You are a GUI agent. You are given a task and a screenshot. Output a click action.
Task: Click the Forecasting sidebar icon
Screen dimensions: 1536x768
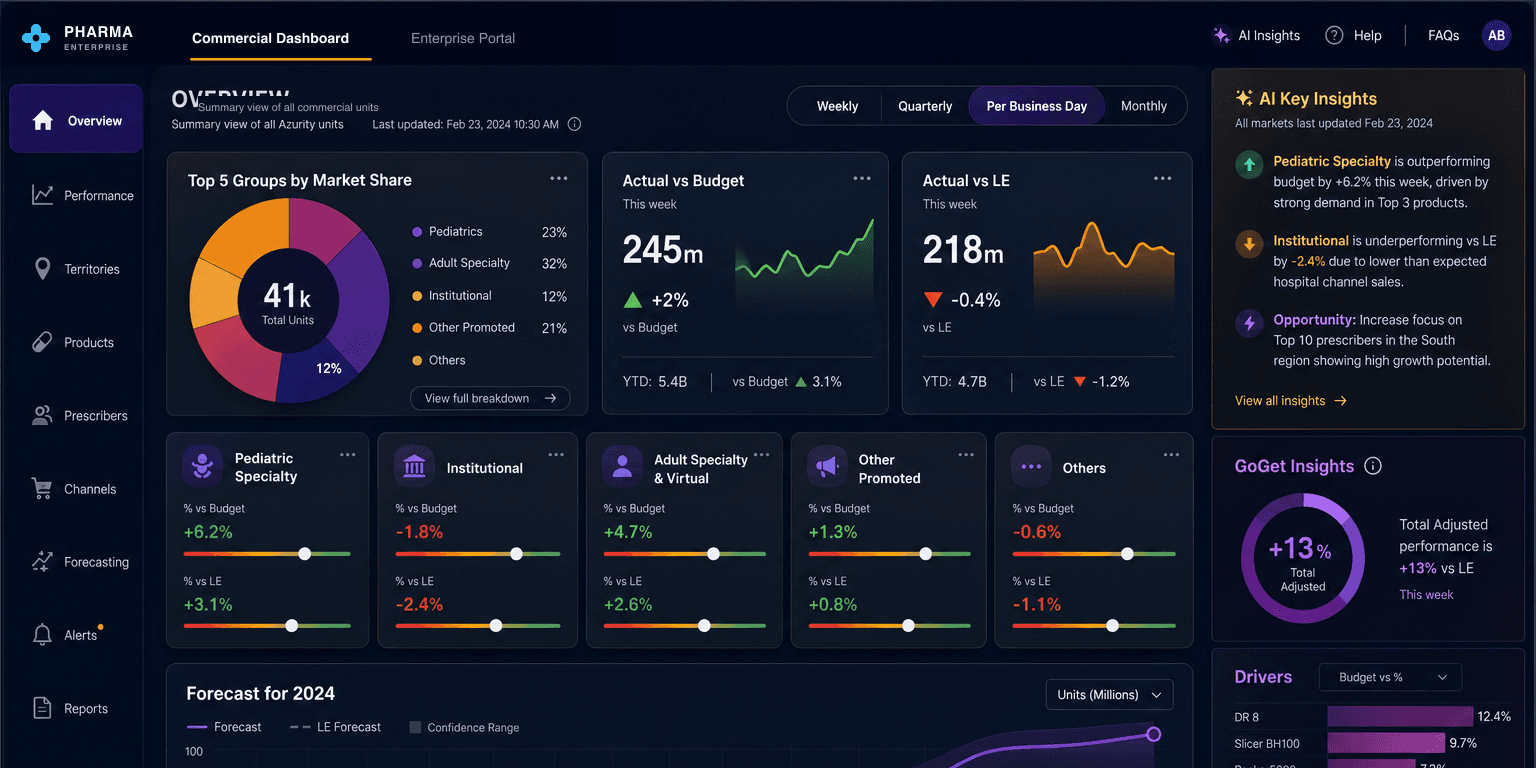(x=42, y=562)
